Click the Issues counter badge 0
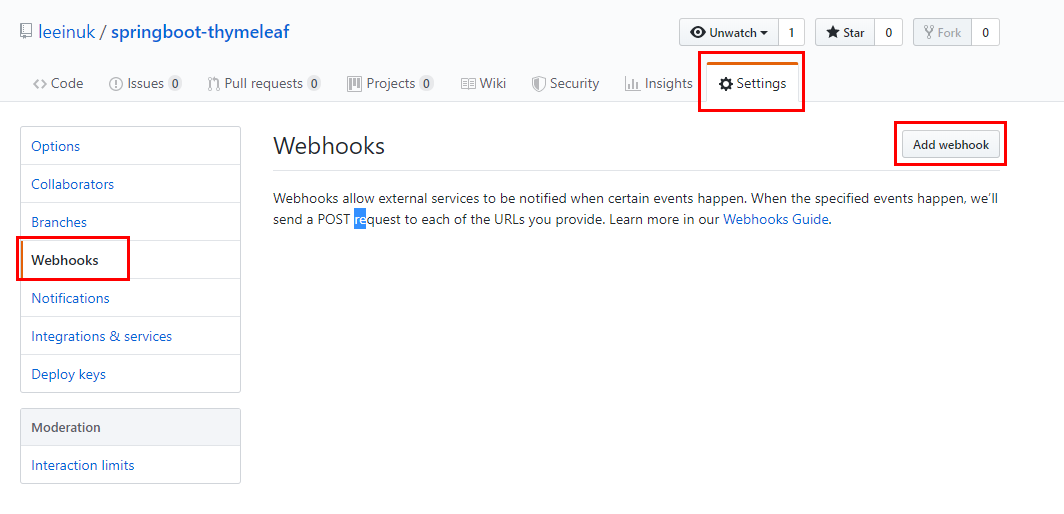 point(175,84)
